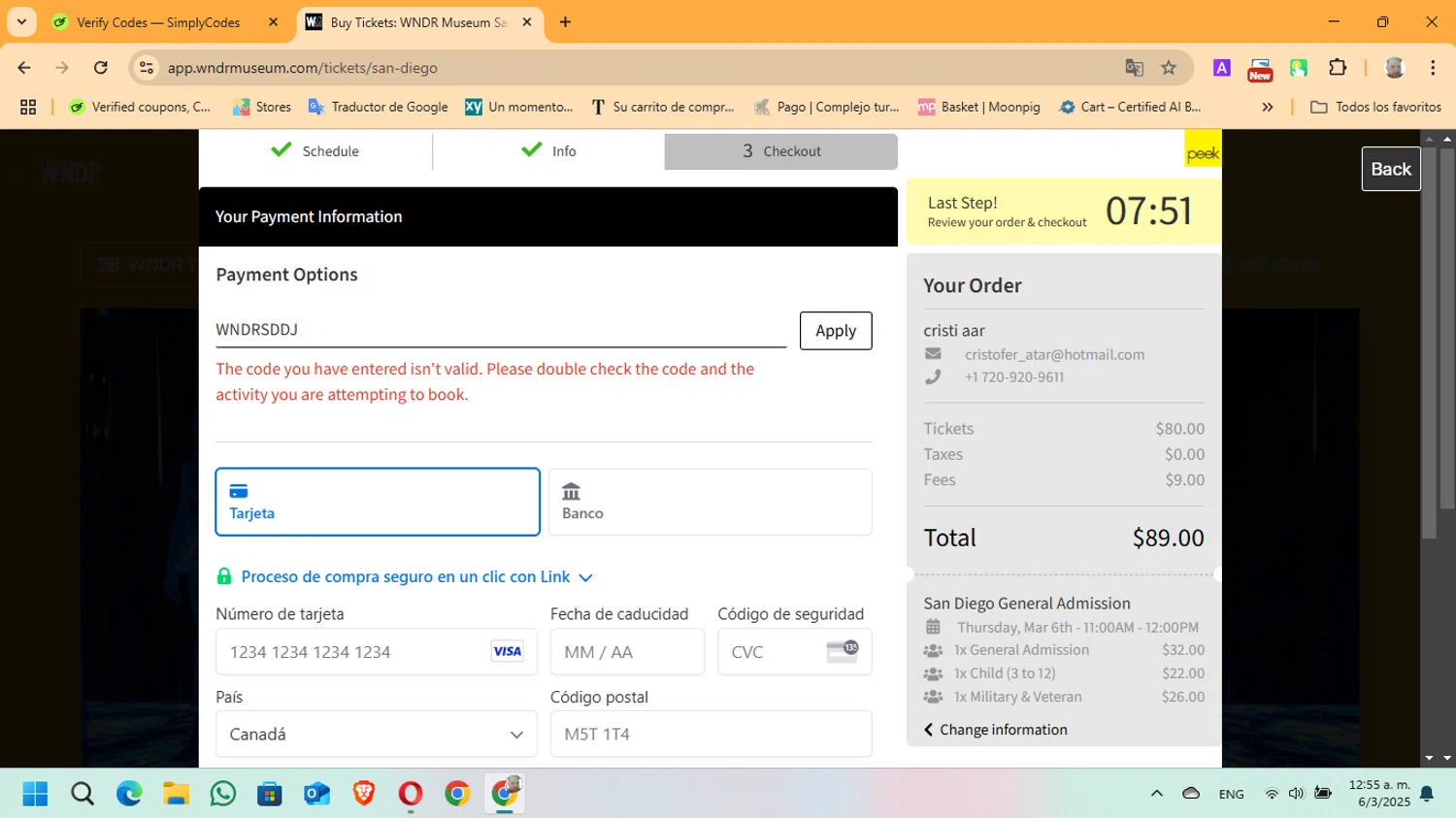Screen dimensions: 1456x818
Task: Select Banco payment method
Action: coord(711,502)
